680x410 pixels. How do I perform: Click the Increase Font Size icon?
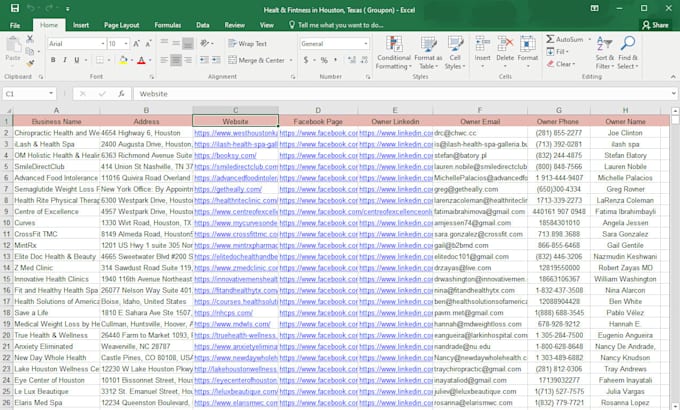pyautogui.click(x=136, y=43)
